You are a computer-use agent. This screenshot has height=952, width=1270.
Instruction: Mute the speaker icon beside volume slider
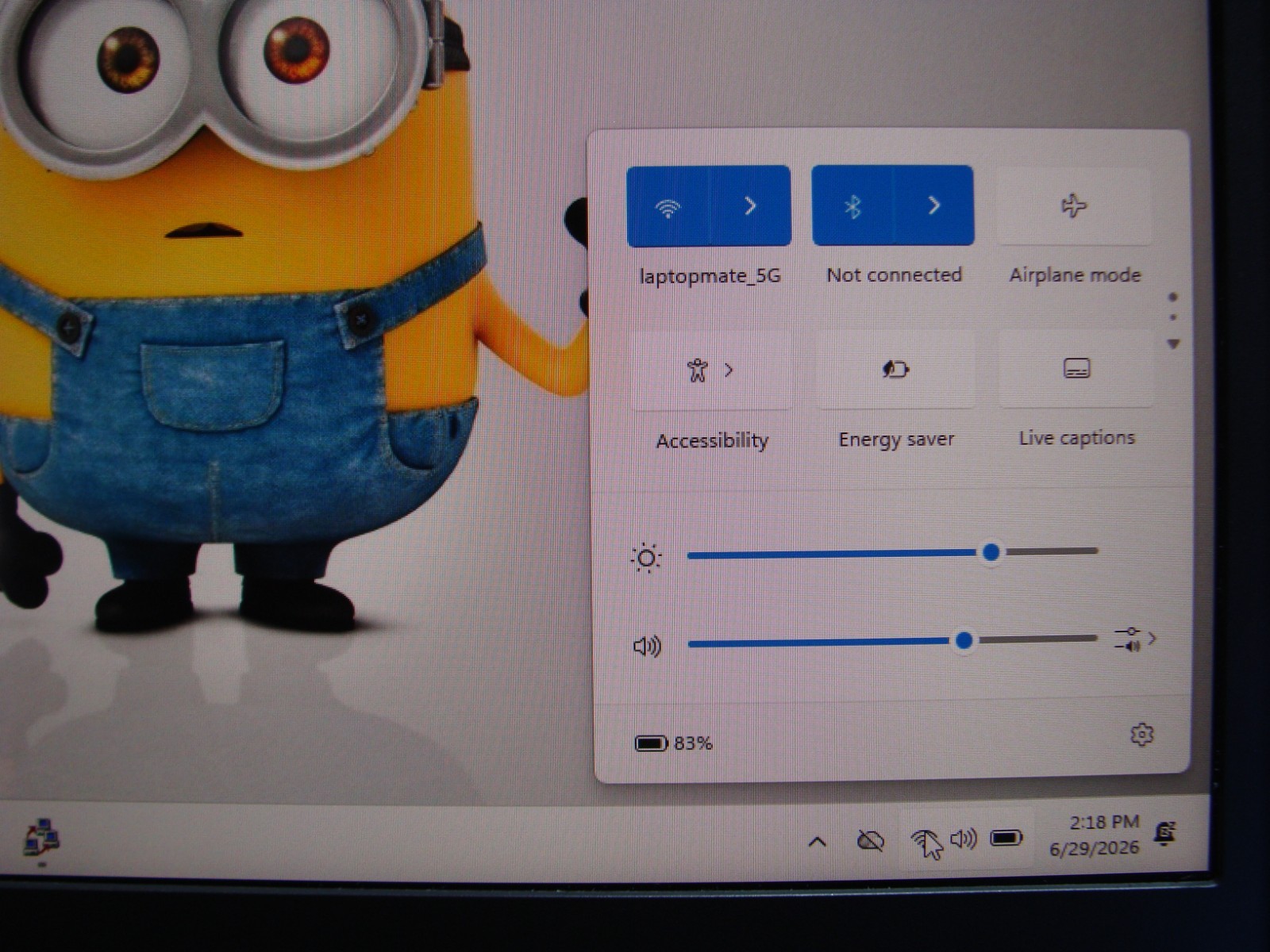click(x=647, y=647)
